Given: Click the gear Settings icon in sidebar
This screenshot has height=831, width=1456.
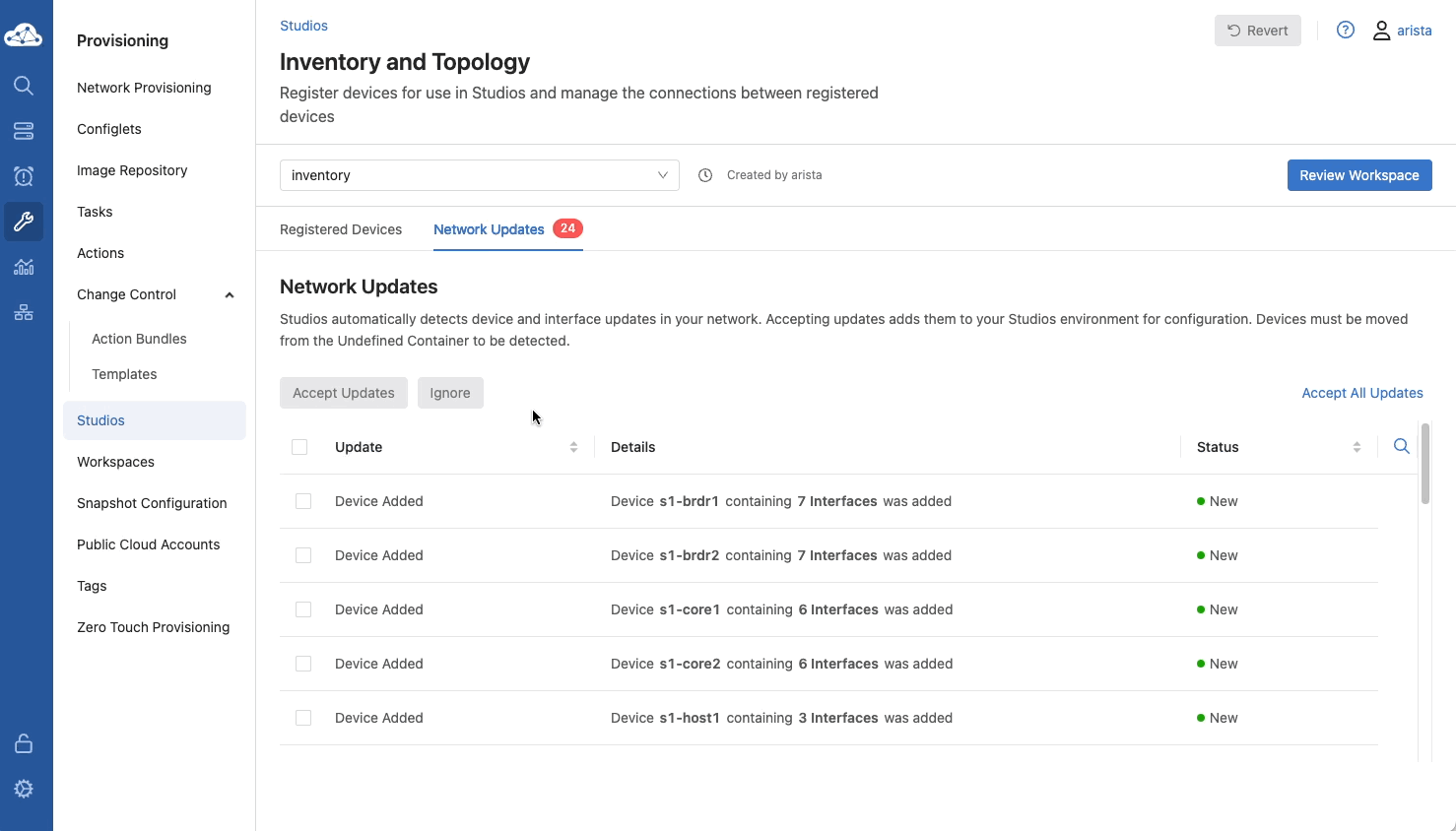Looking at the screenshot, I should point(24,789).
